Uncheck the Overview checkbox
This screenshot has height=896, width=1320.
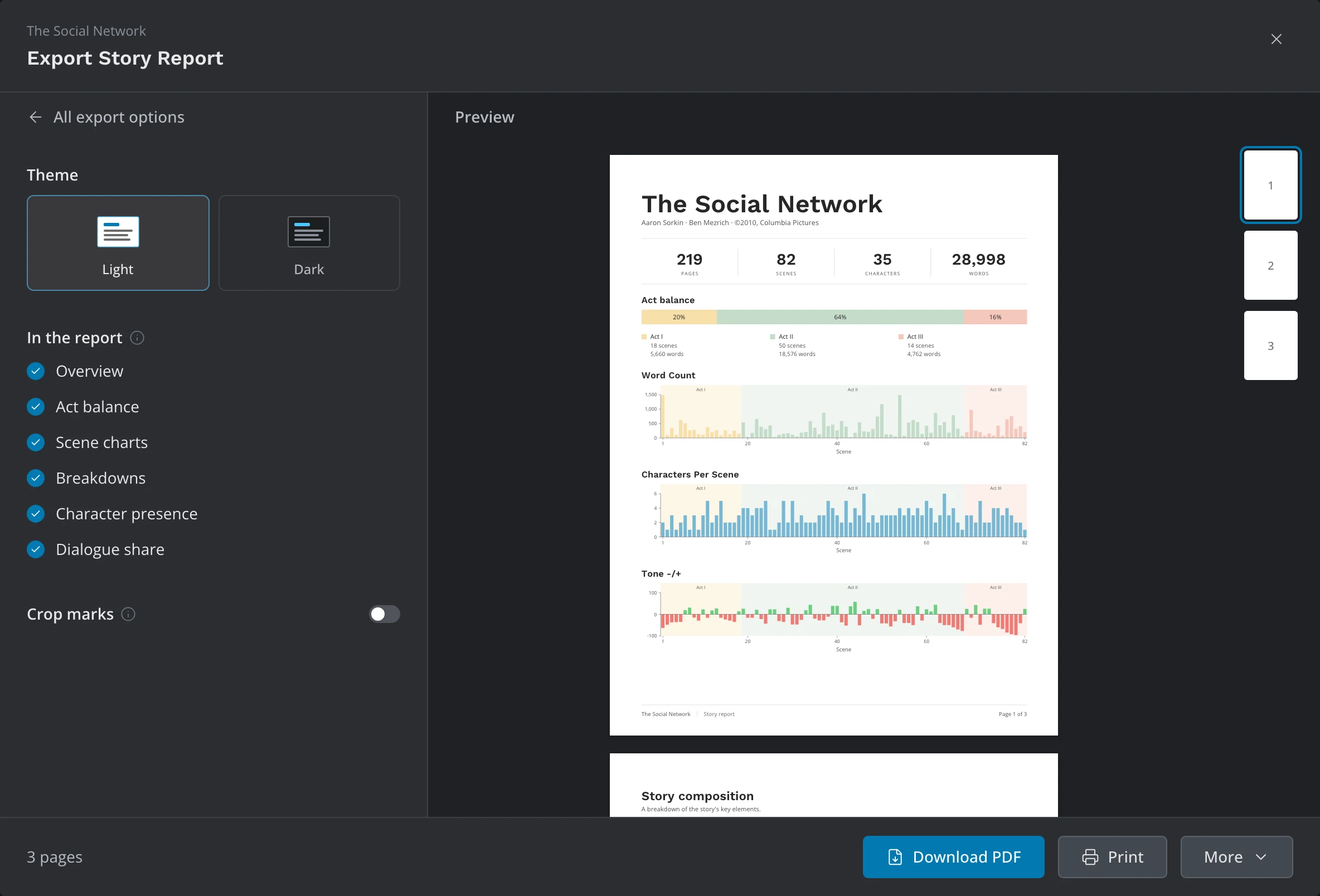pos(36,371)
